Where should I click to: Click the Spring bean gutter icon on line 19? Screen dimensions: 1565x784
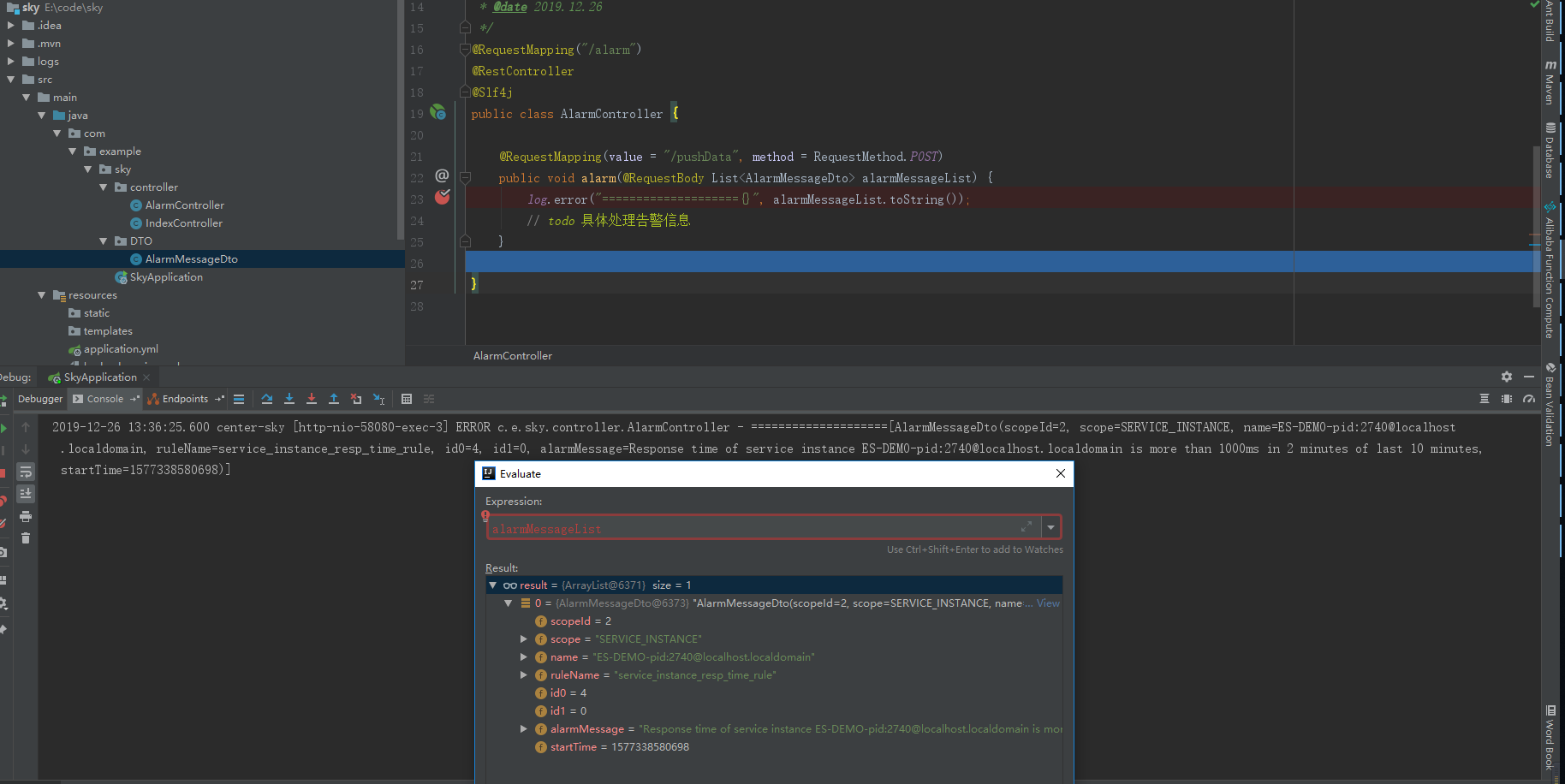[437, 112]
